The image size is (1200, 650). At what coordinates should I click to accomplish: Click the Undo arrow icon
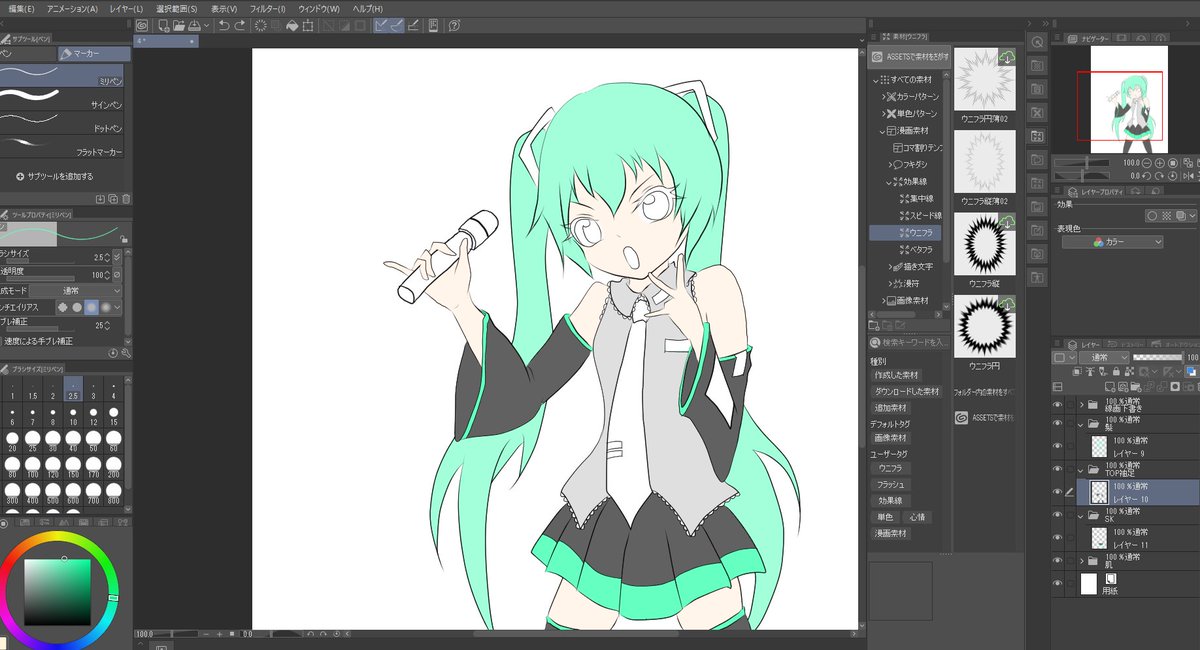coord(224,25)
